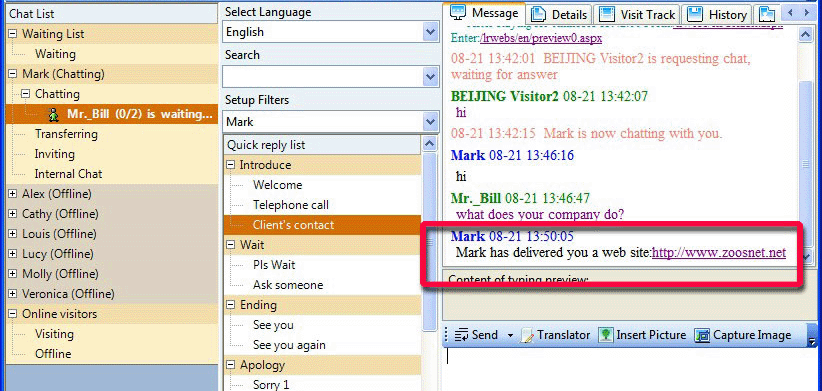Click the Capture Image button label
The width and height of the screenshot is (822, 391).
click(752, 335)
